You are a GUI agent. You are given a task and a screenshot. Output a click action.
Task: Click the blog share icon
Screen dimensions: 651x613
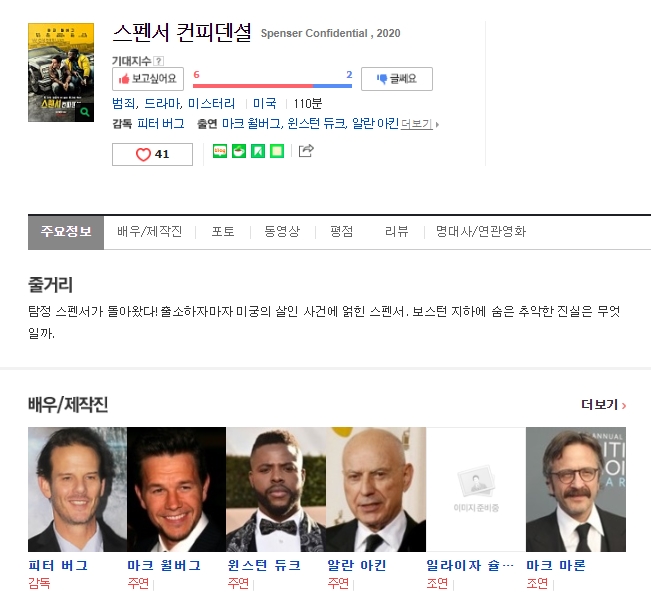[x=221, y=151]
